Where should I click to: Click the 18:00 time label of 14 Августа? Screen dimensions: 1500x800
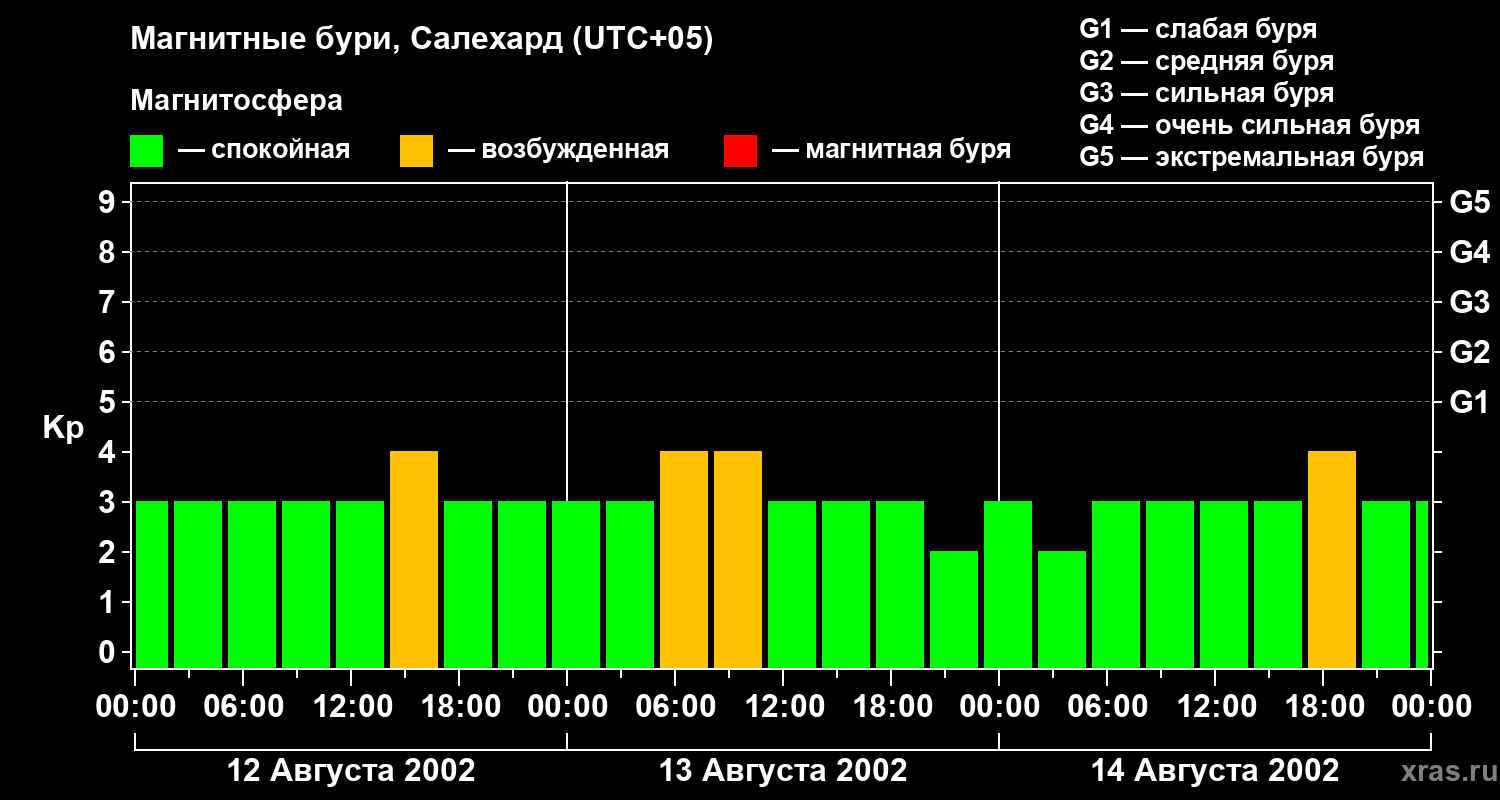[1323, 707]
